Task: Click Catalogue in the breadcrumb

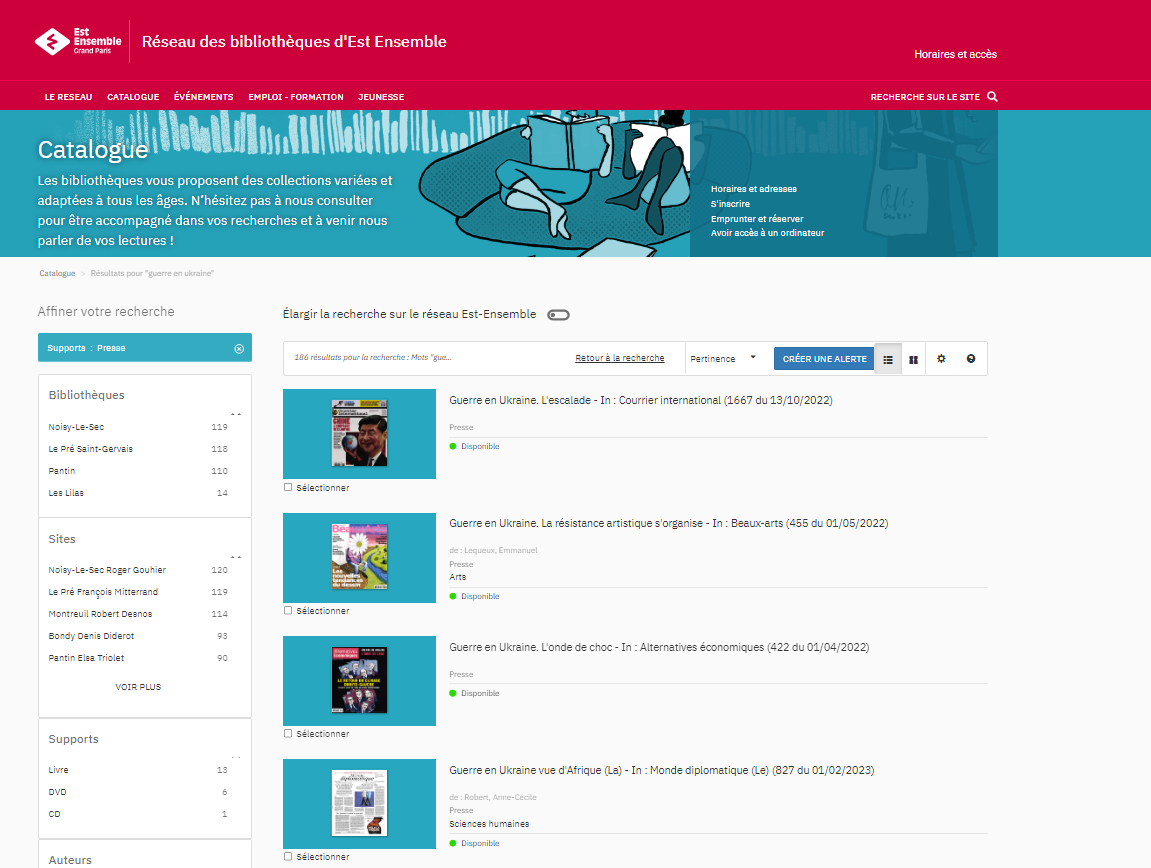Action: click(57, 273)
